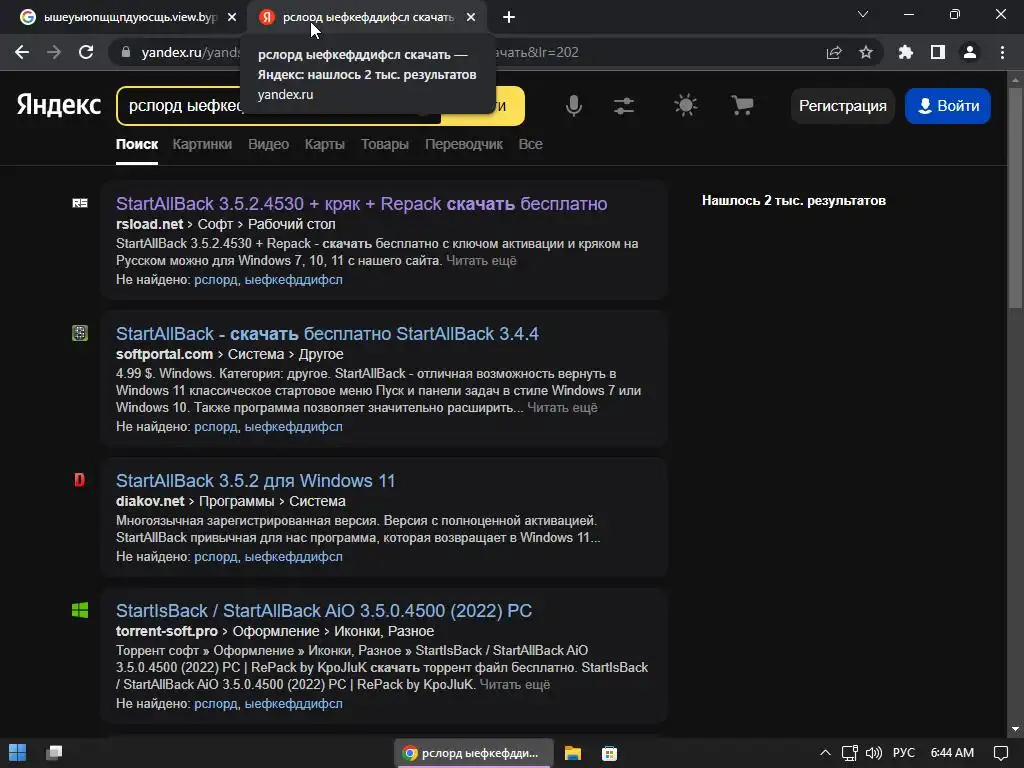This screenshot has width=1024, height=768.
Task: Close the Yandex search tab
Action: pyautogui.click(x=471, y=17)
